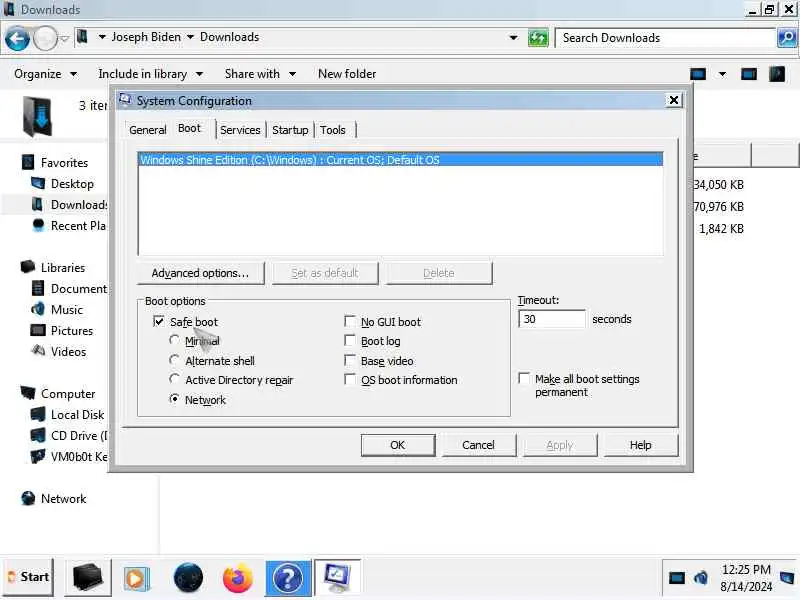Uncheck the Safe boot checkbox

click(159, 321)
